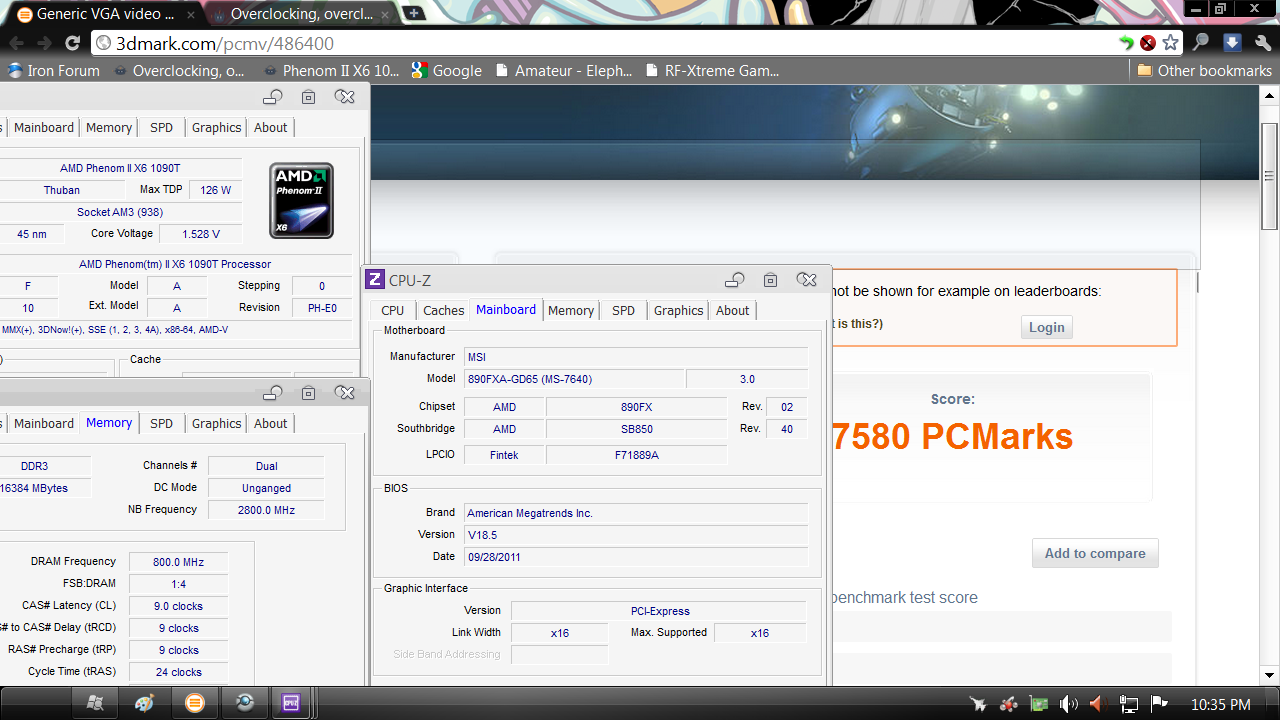Click the taskbar clock showing 10:35 PM
The image size is (1280, 720).
pyautogui.click(x=1221, y=704)
